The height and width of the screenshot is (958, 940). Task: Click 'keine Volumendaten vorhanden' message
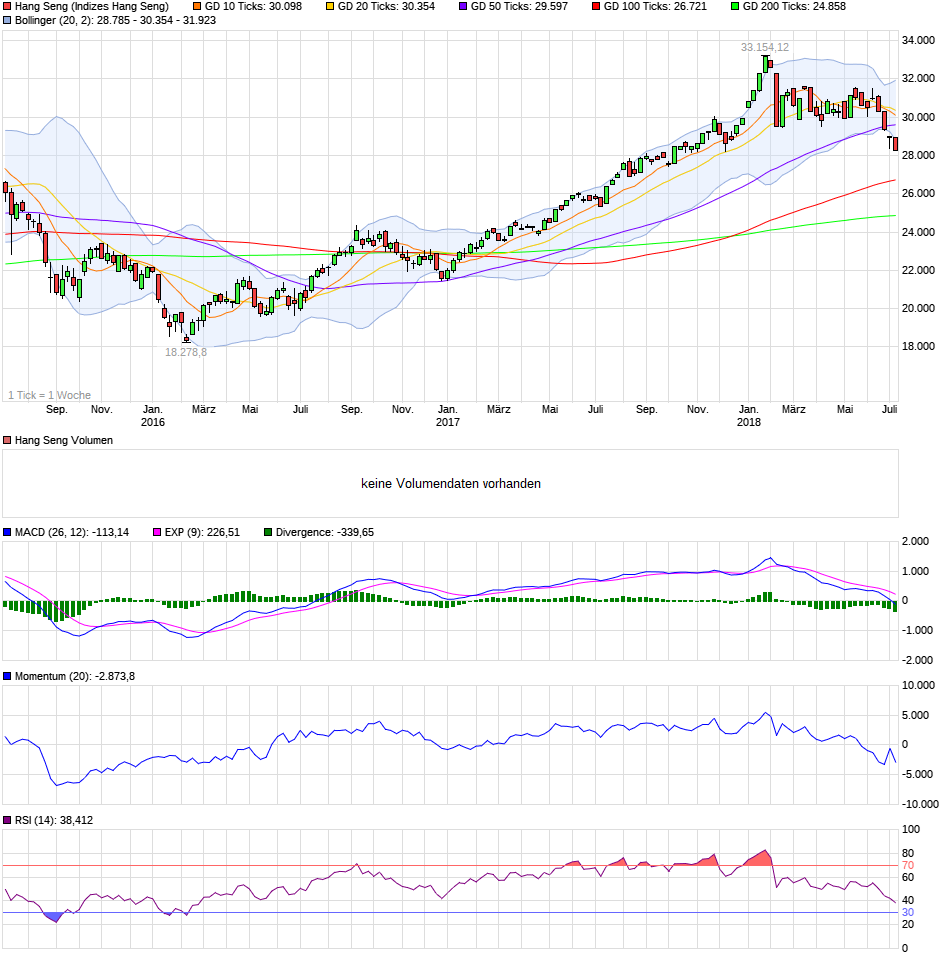tap(451, 484)
